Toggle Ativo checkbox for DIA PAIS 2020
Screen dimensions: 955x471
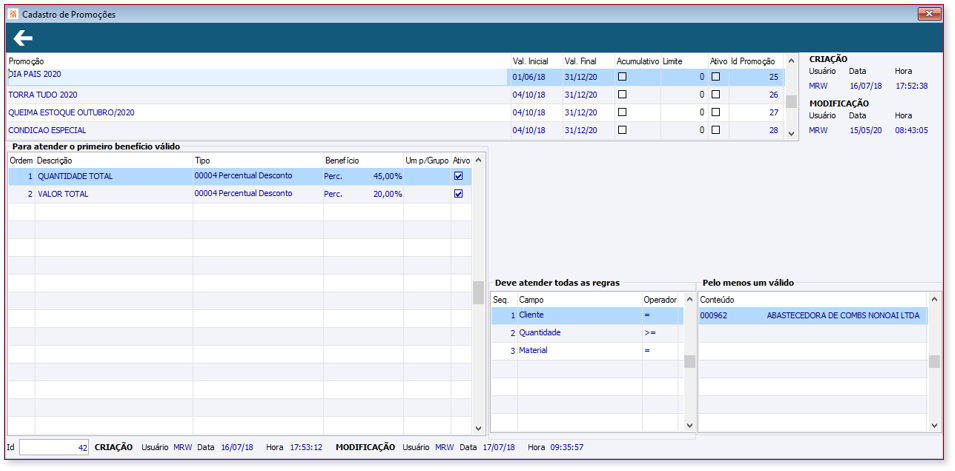click(x=716, y=77)
